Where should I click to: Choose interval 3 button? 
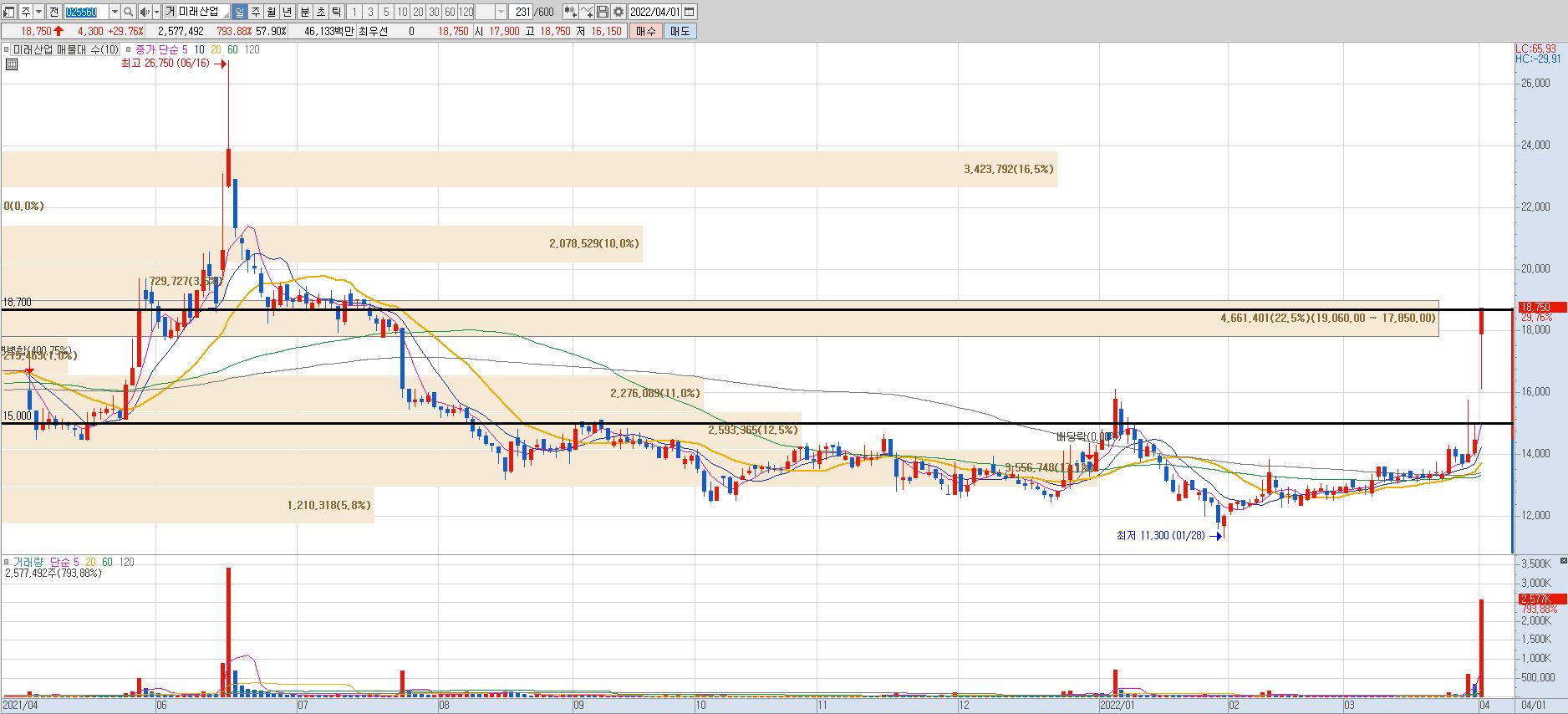tap(370, 12)
